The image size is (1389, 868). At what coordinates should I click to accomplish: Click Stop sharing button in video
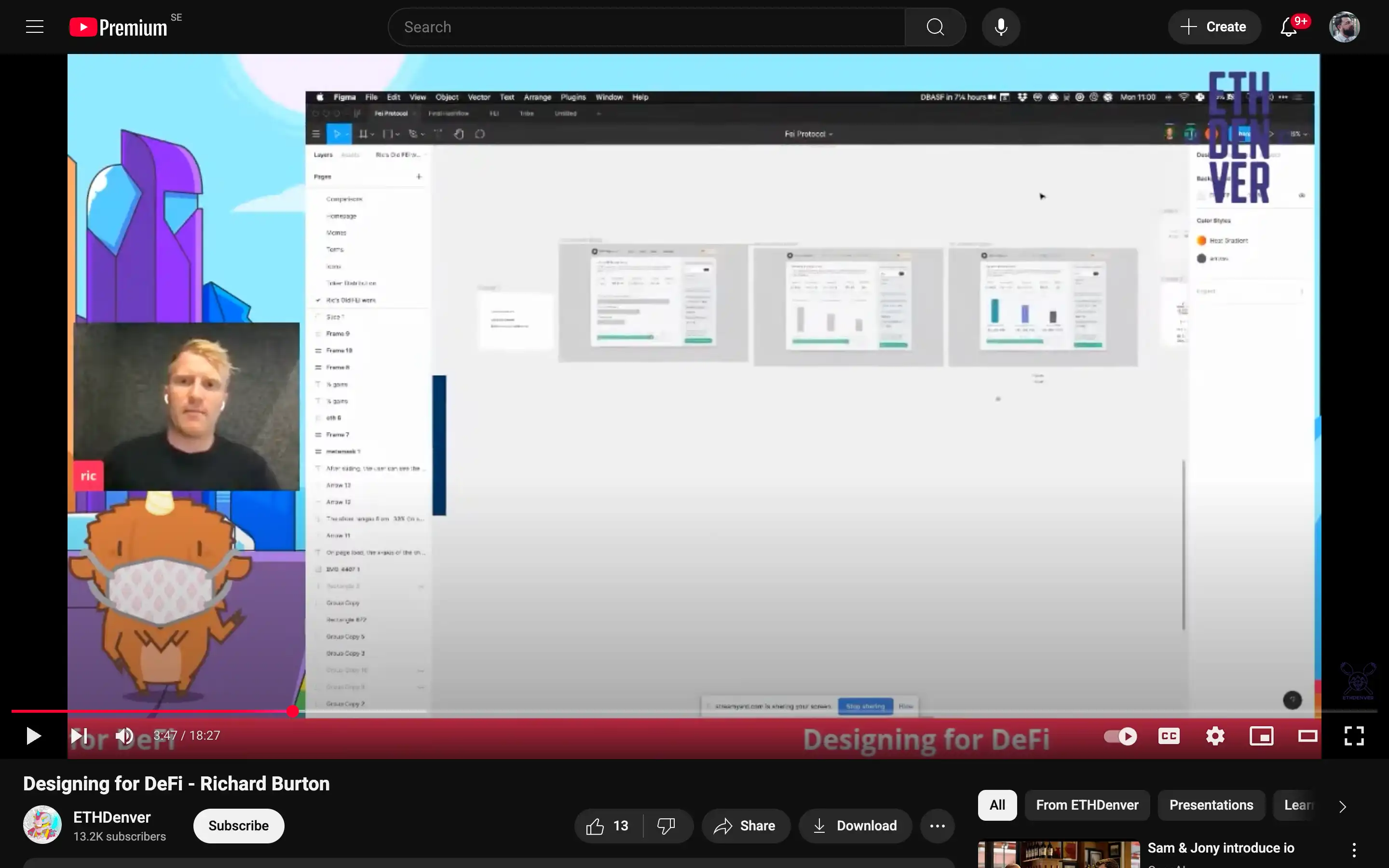coord(865,706)
